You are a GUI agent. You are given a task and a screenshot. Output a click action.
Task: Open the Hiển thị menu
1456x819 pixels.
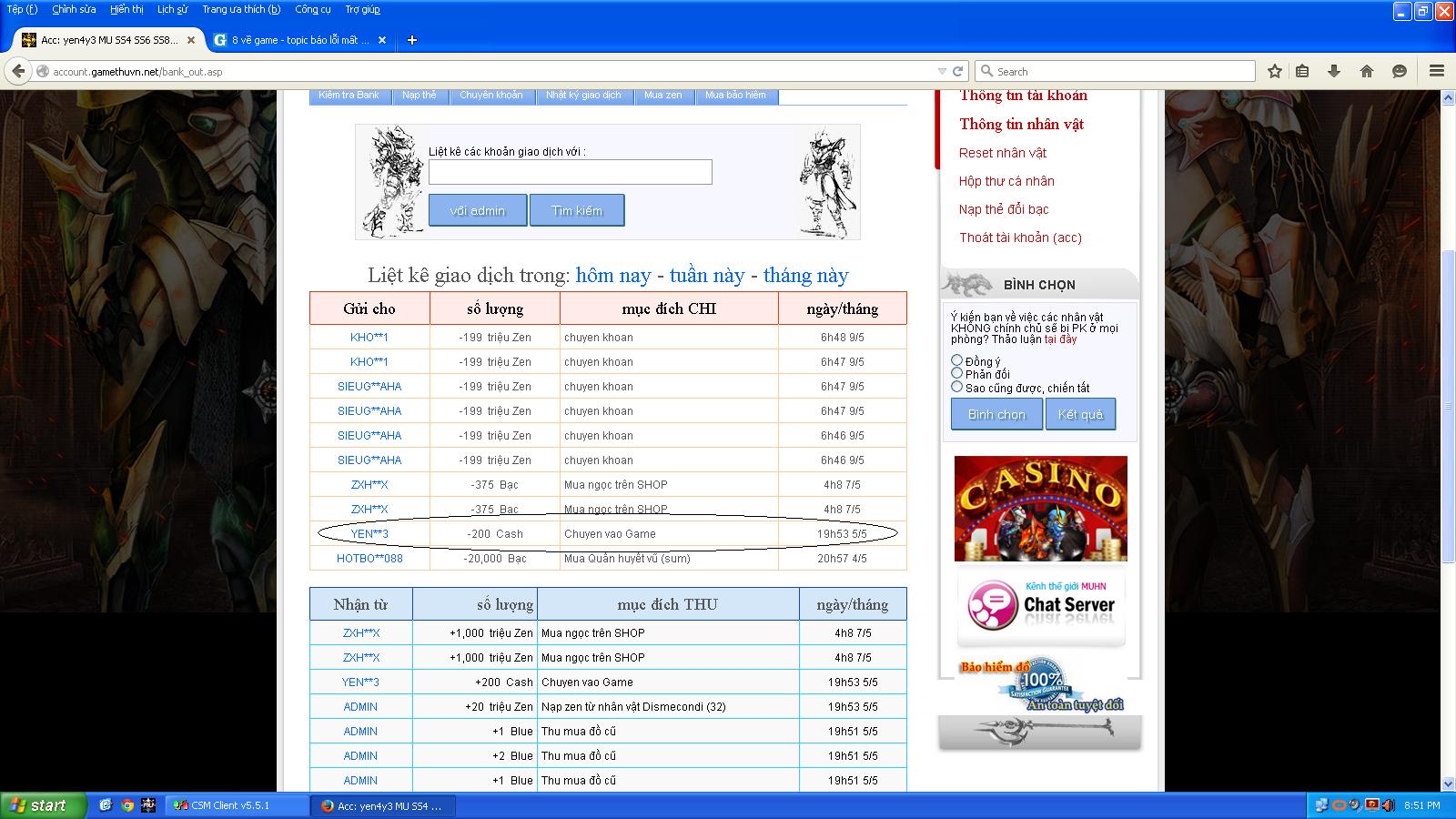click(x=126, y=9)
